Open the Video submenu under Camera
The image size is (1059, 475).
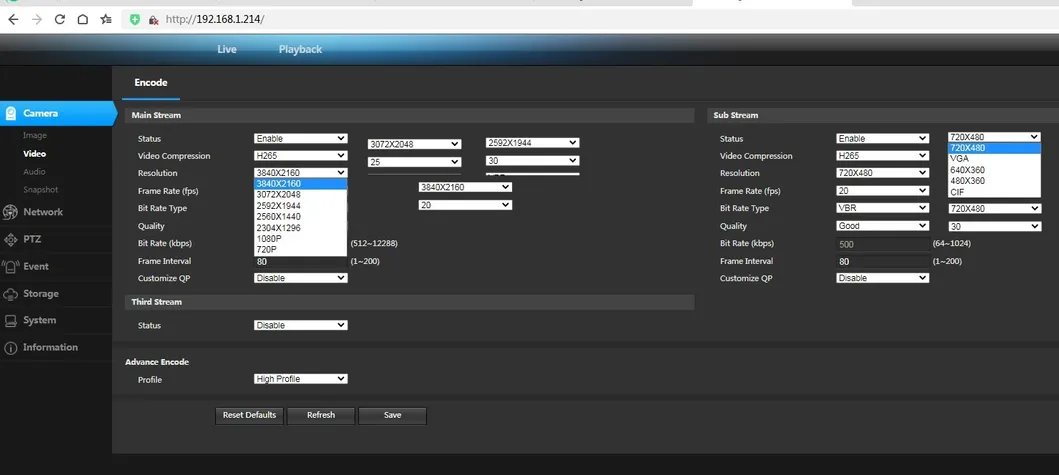(x=34, y=154)
